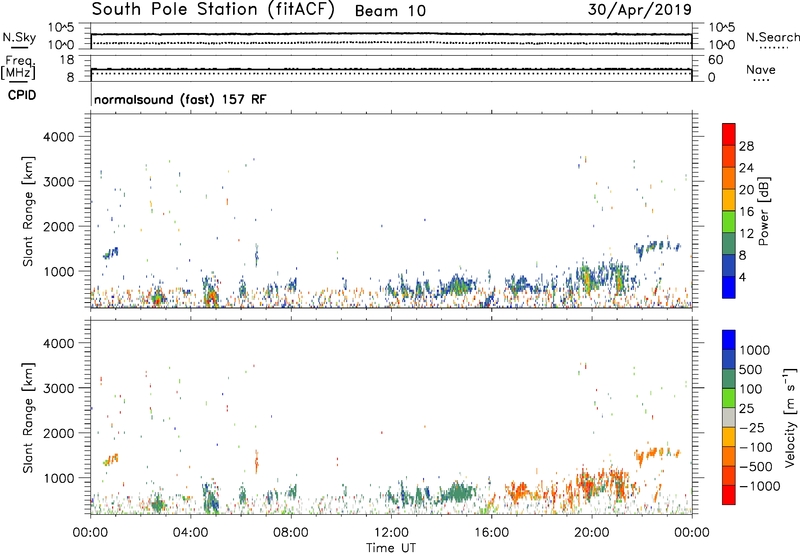Click the '-500' label on Velocity color bar
This screenshot has width=800, height=554.
point(756,467)
